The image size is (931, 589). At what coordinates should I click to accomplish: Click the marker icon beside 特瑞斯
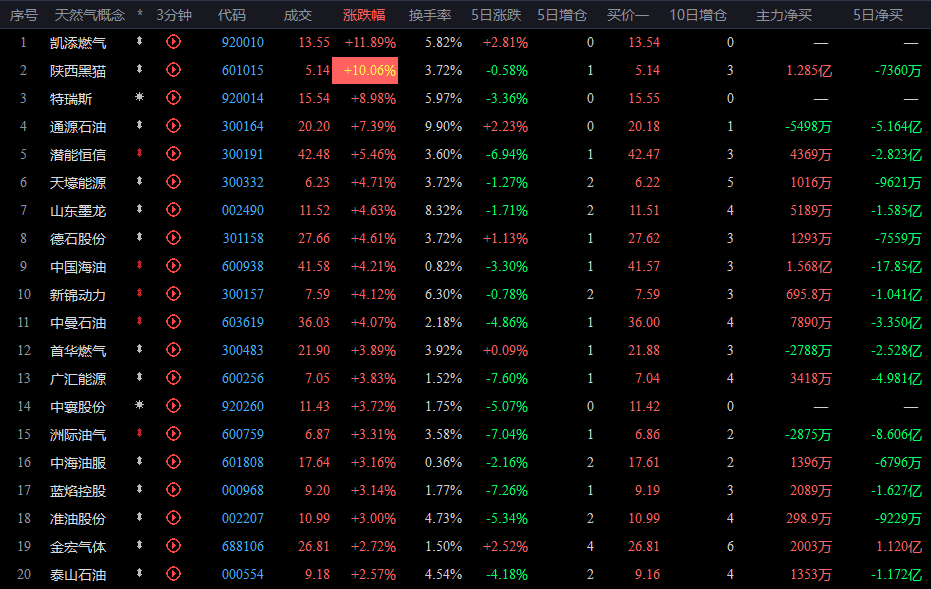[x=140, y=98]
